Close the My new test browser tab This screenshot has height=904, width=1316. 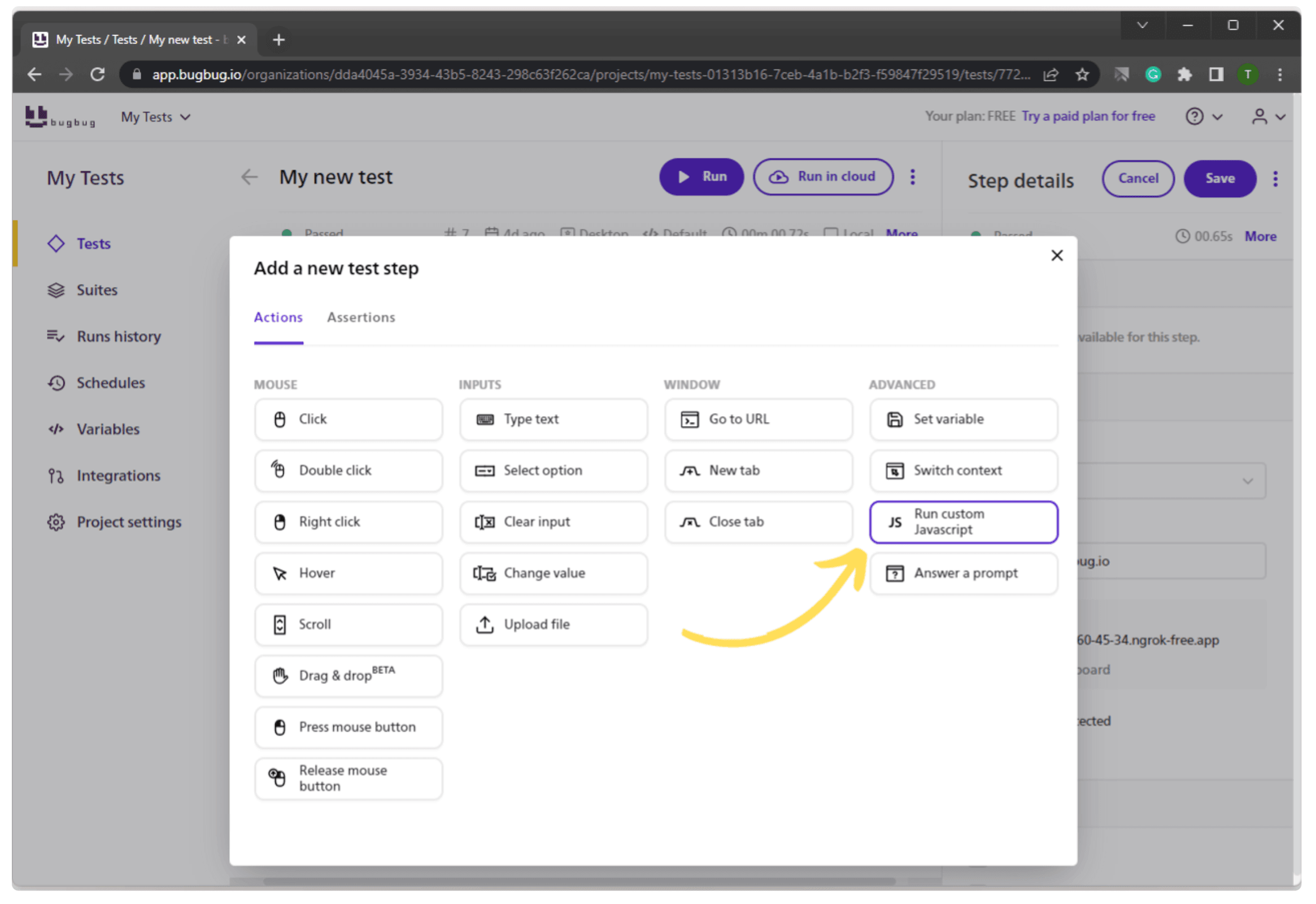pos(241,40)
